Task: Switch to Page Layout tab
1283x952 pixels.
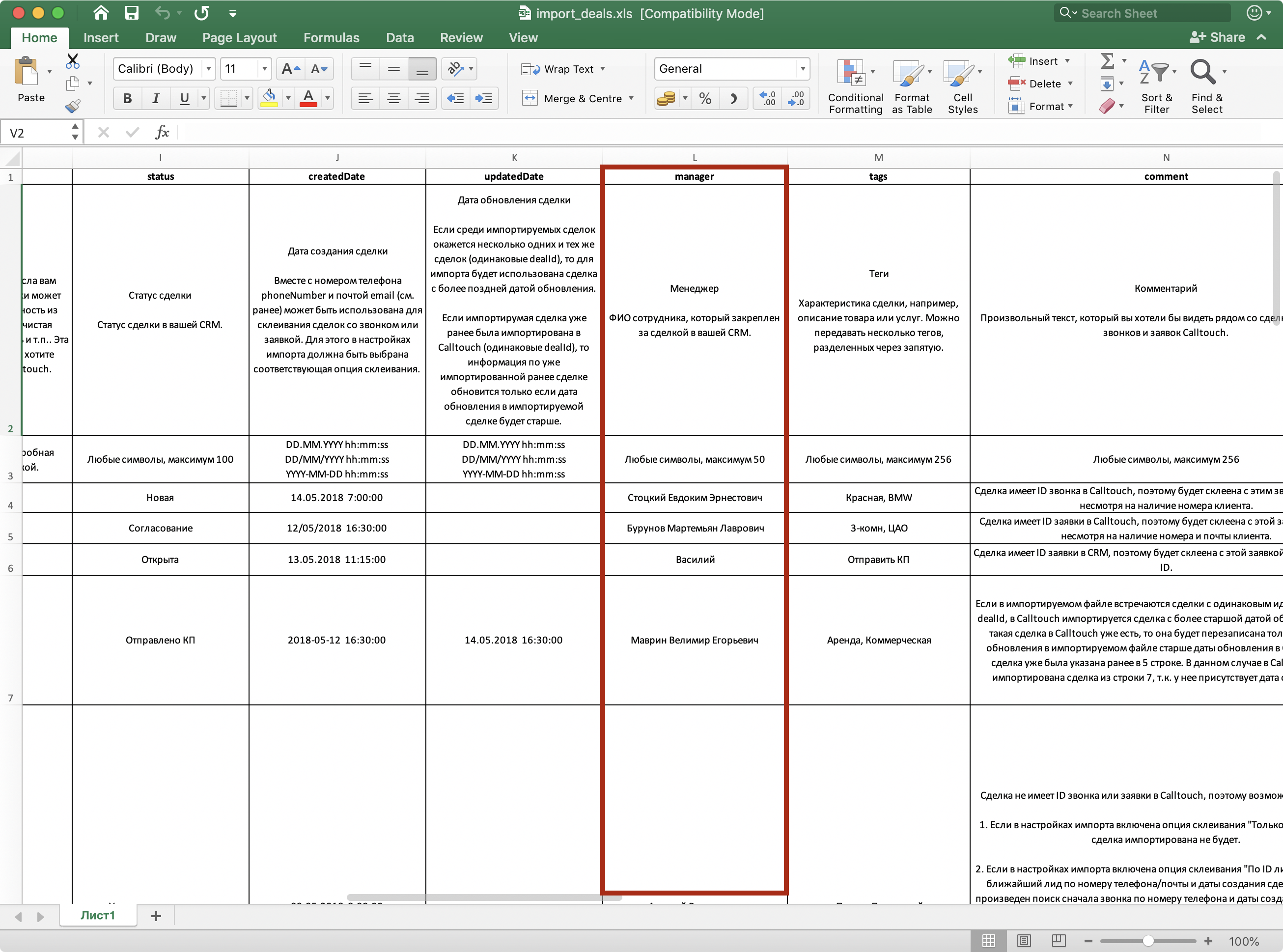Action: click(x=240, y=37)
